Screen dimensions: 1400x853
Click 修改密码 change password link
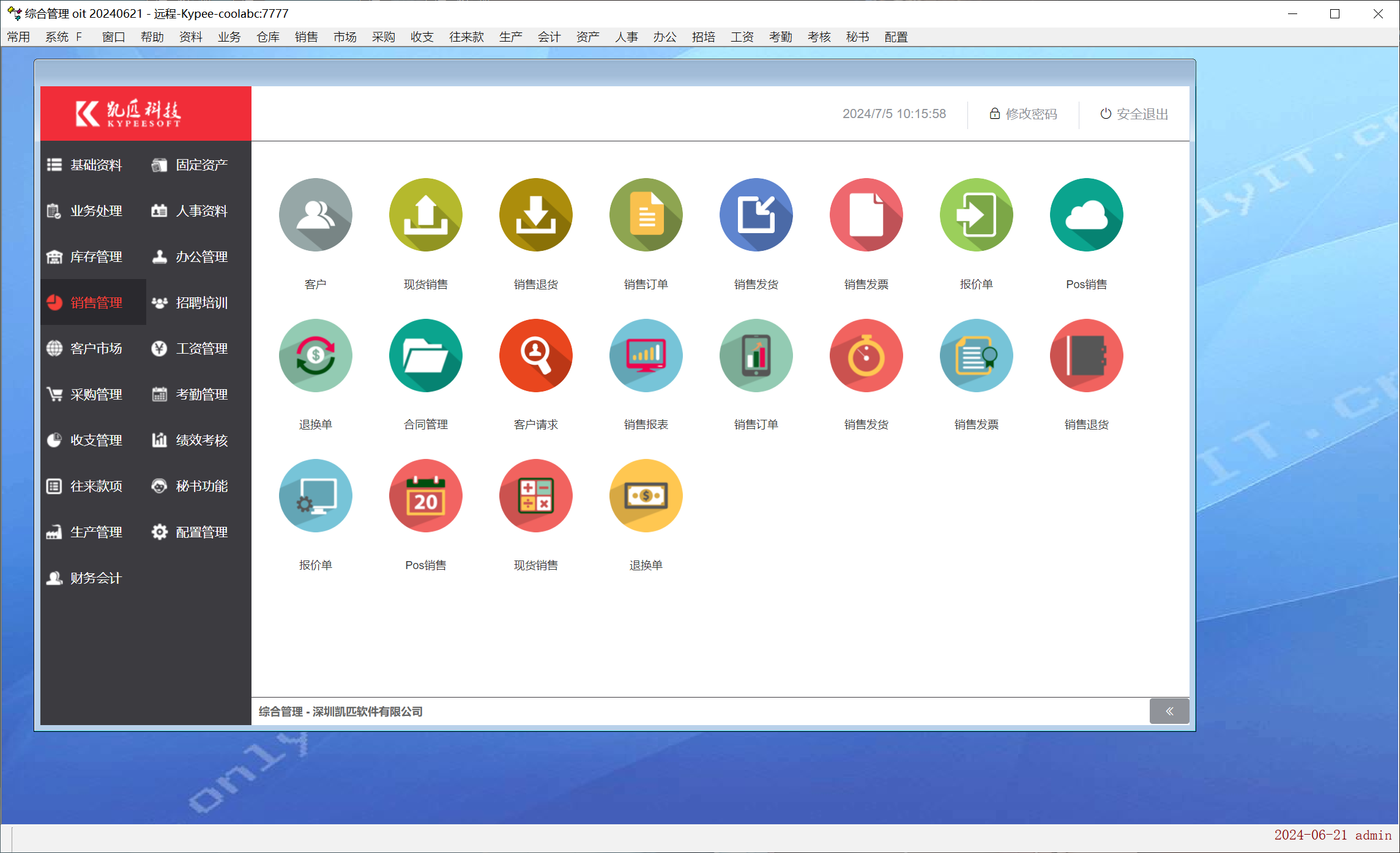click(x=1023, y=114)
